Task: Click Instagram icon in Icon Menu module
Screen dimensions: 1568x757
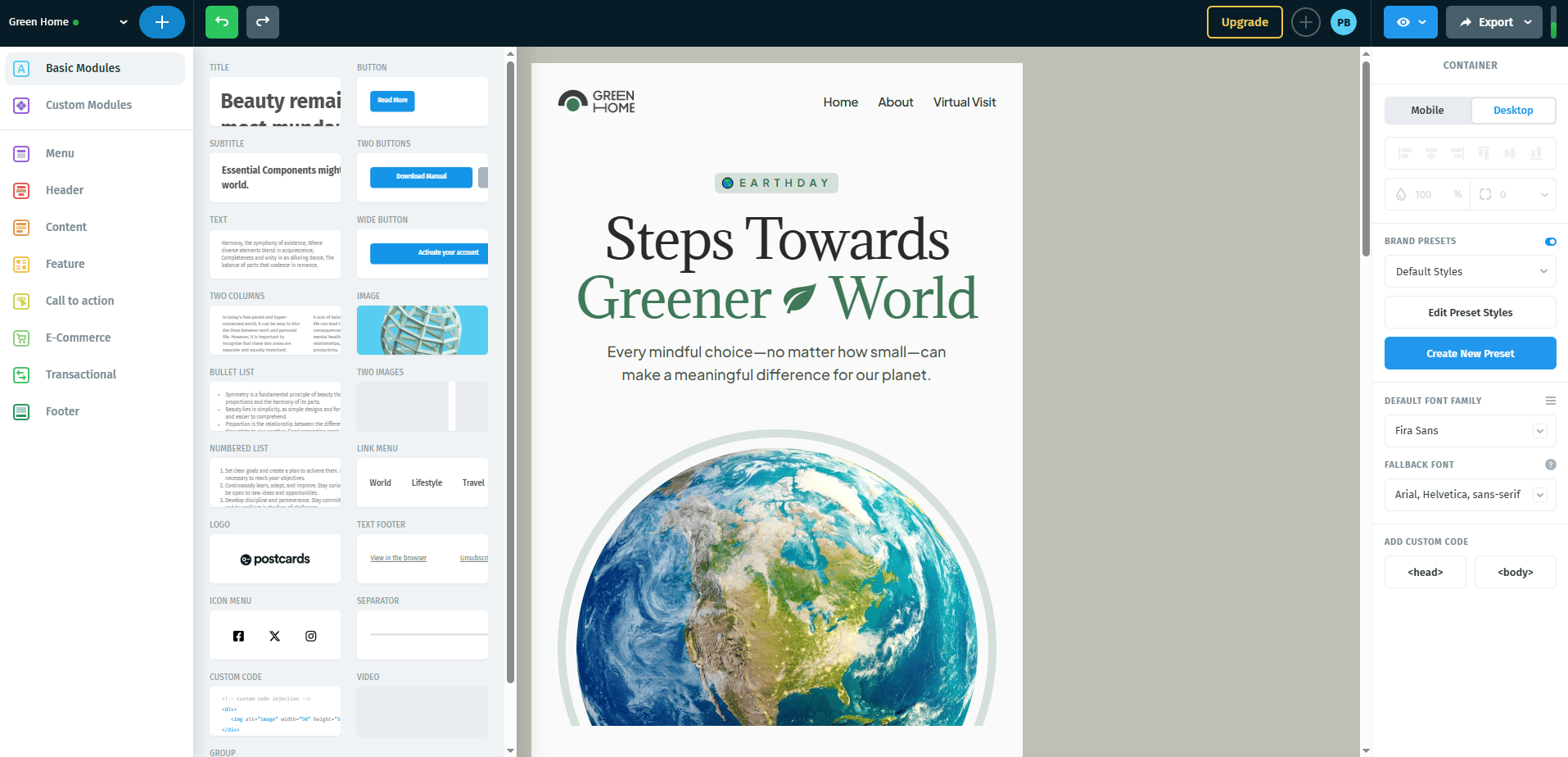Action: tap(311, 636)
